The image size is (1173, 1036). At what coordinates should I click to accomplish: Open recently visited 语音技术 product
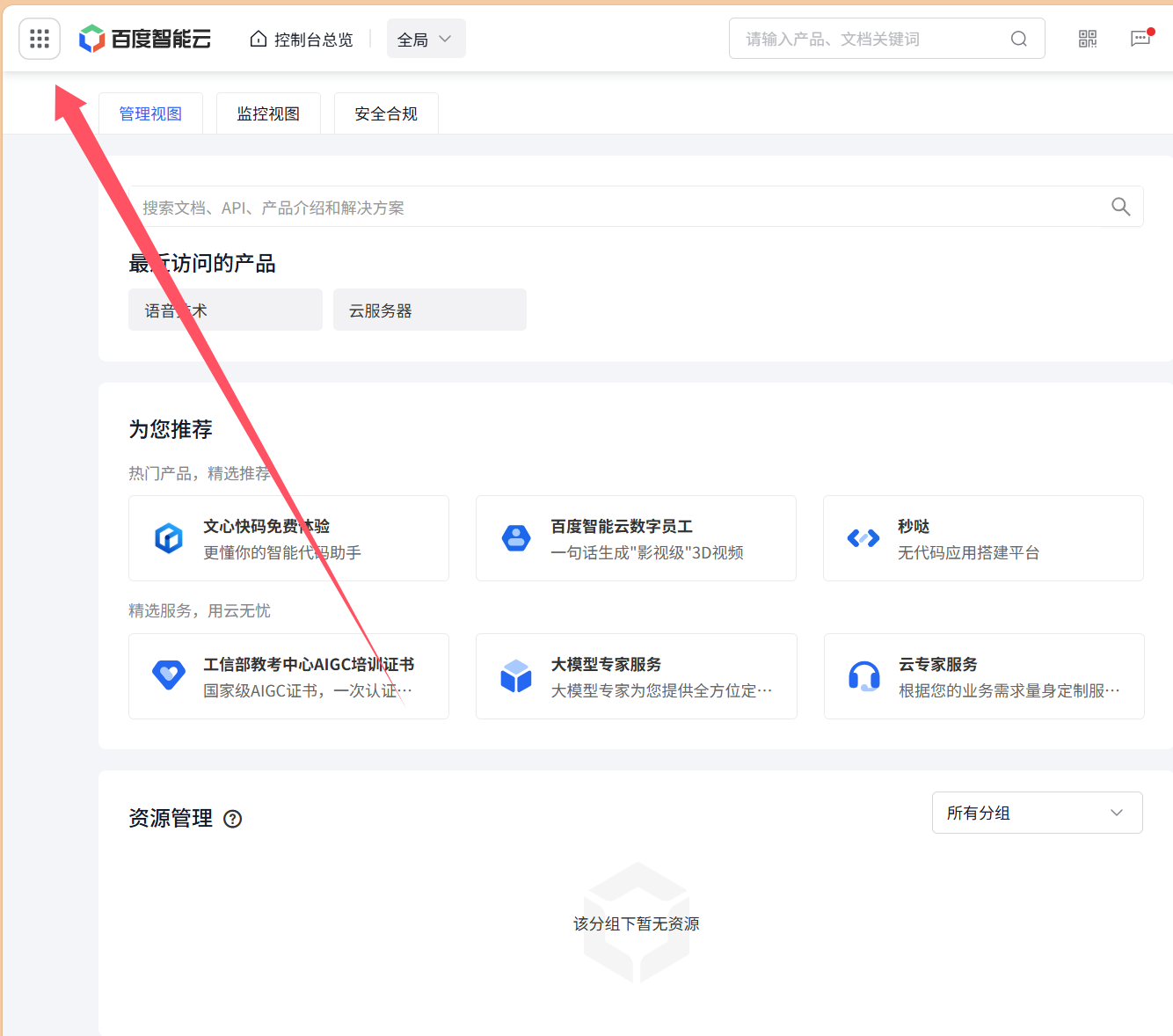pyautogui.click(x=225, y=310)
